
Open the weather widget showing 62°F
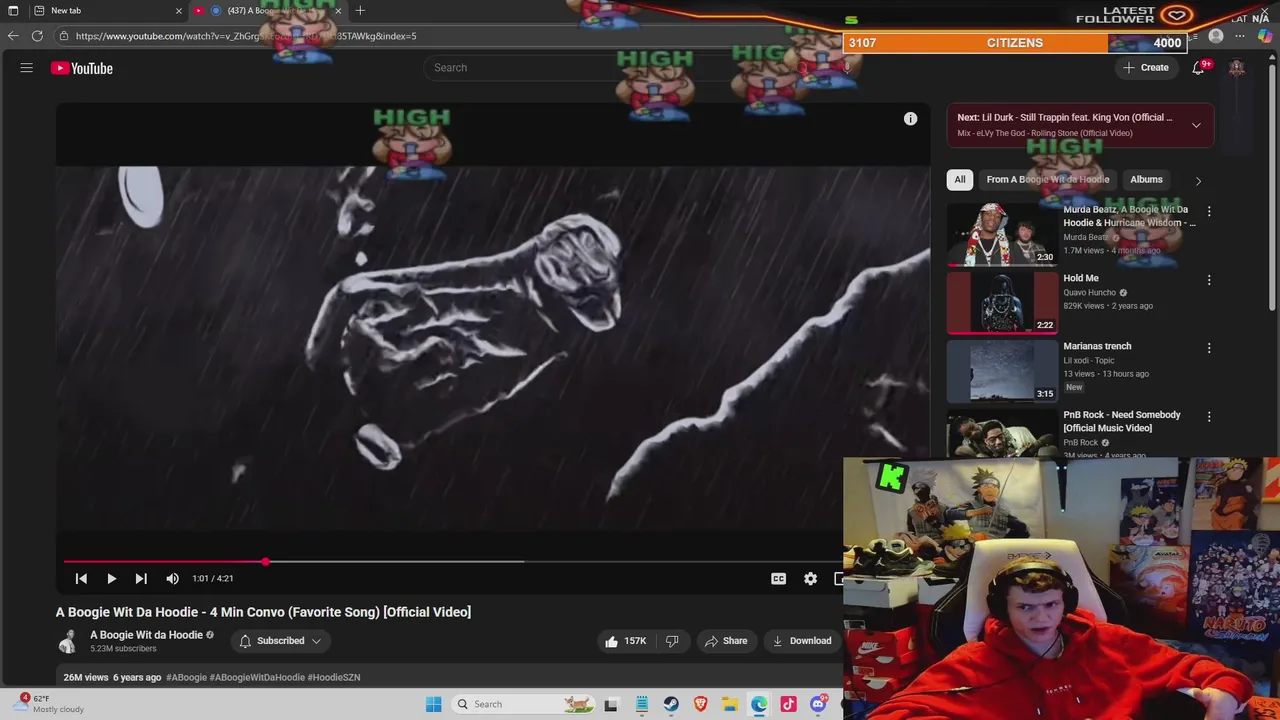point(50,704)
